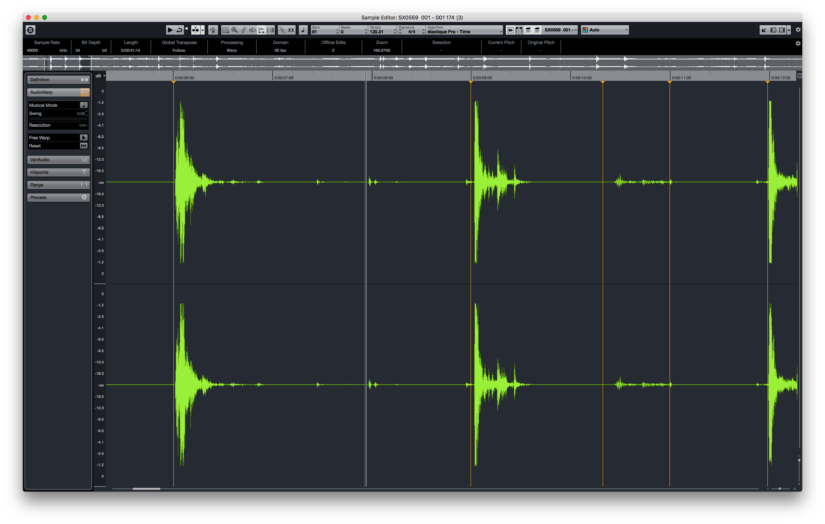The width and height of the screenshot is (825, 524).
Task: Expand the Hitpoints section
Action: [x=58, y=172]
